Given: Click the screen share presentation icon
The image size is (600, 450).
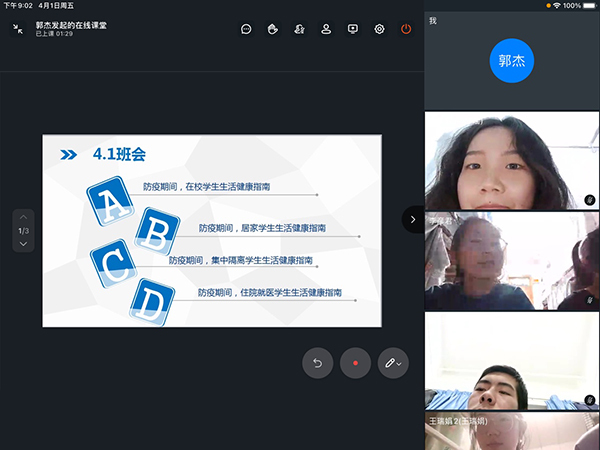Looking at the screenshot, I should click(353, 29).
